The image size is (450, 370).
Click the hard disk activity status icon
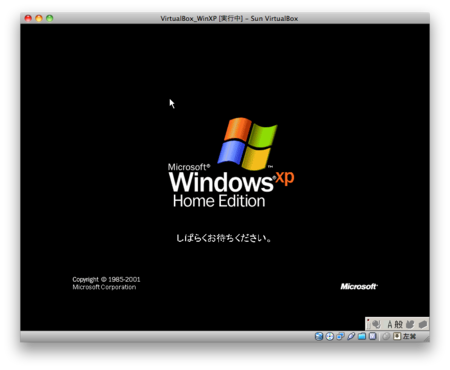click(319, 336)
